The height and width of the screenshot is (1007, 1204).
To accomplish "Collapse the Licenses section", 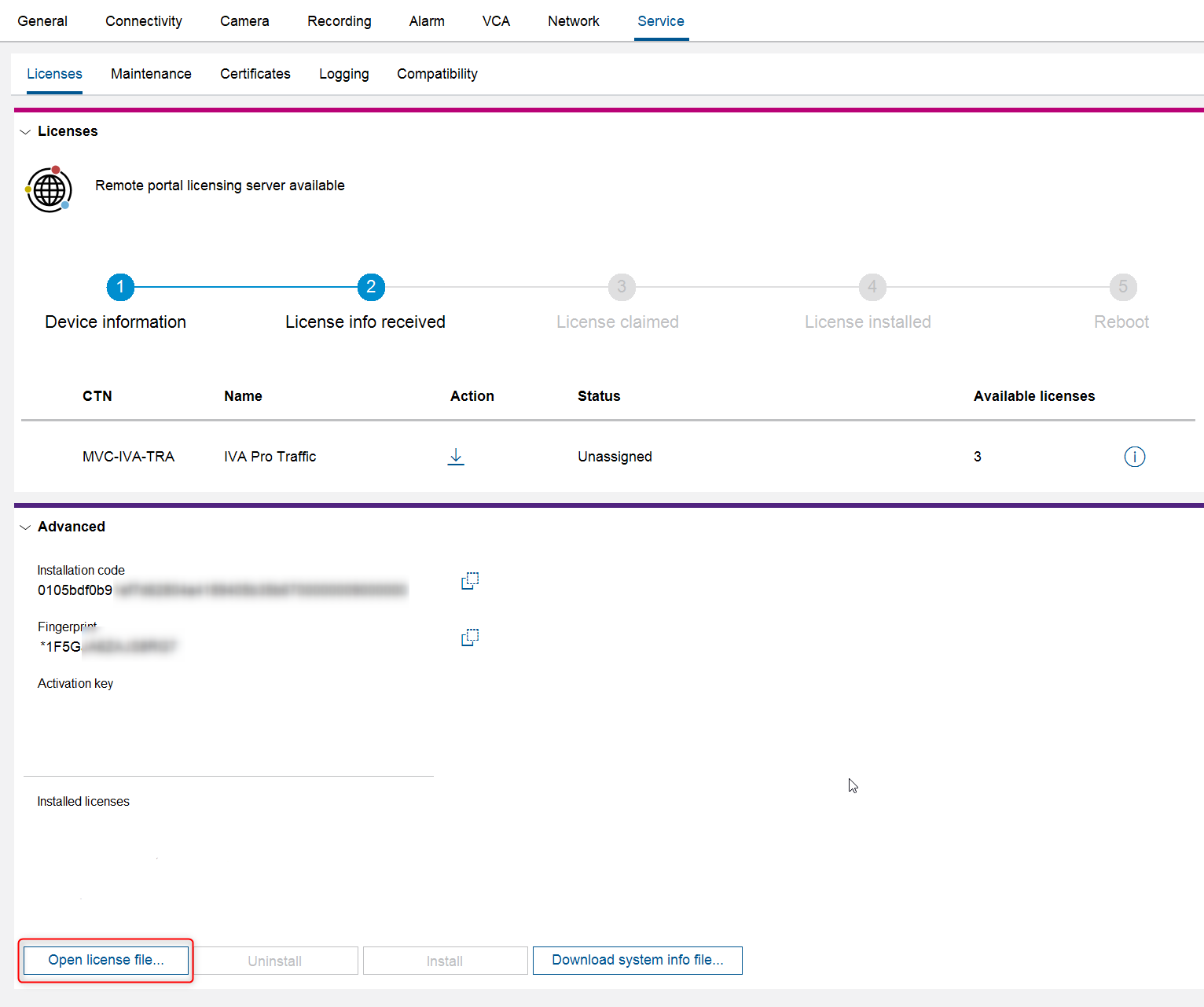I will (x=24, y=131).
